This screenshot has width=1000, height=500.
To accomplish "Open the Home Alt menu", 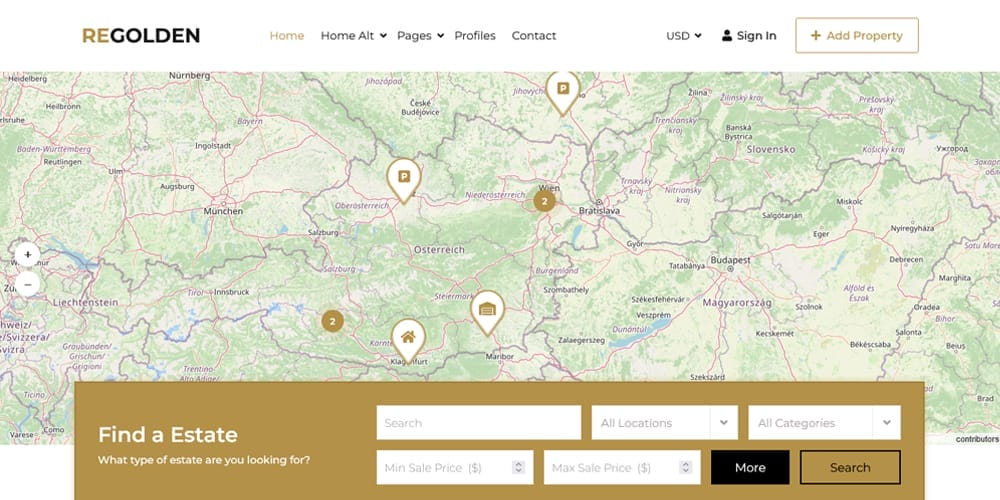I will (x=353, y=36).
